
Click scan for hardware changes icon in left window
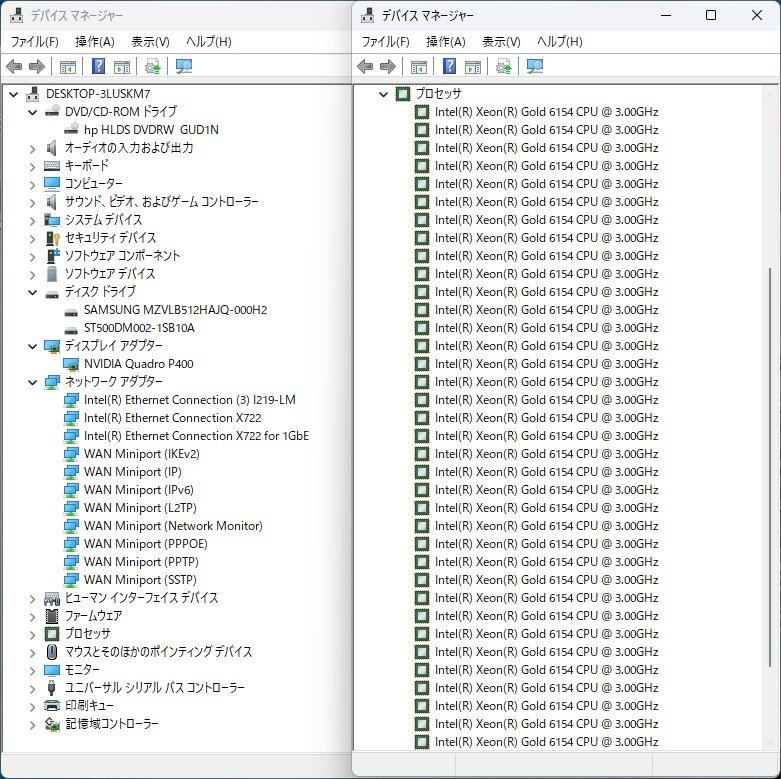pos(183,67)
